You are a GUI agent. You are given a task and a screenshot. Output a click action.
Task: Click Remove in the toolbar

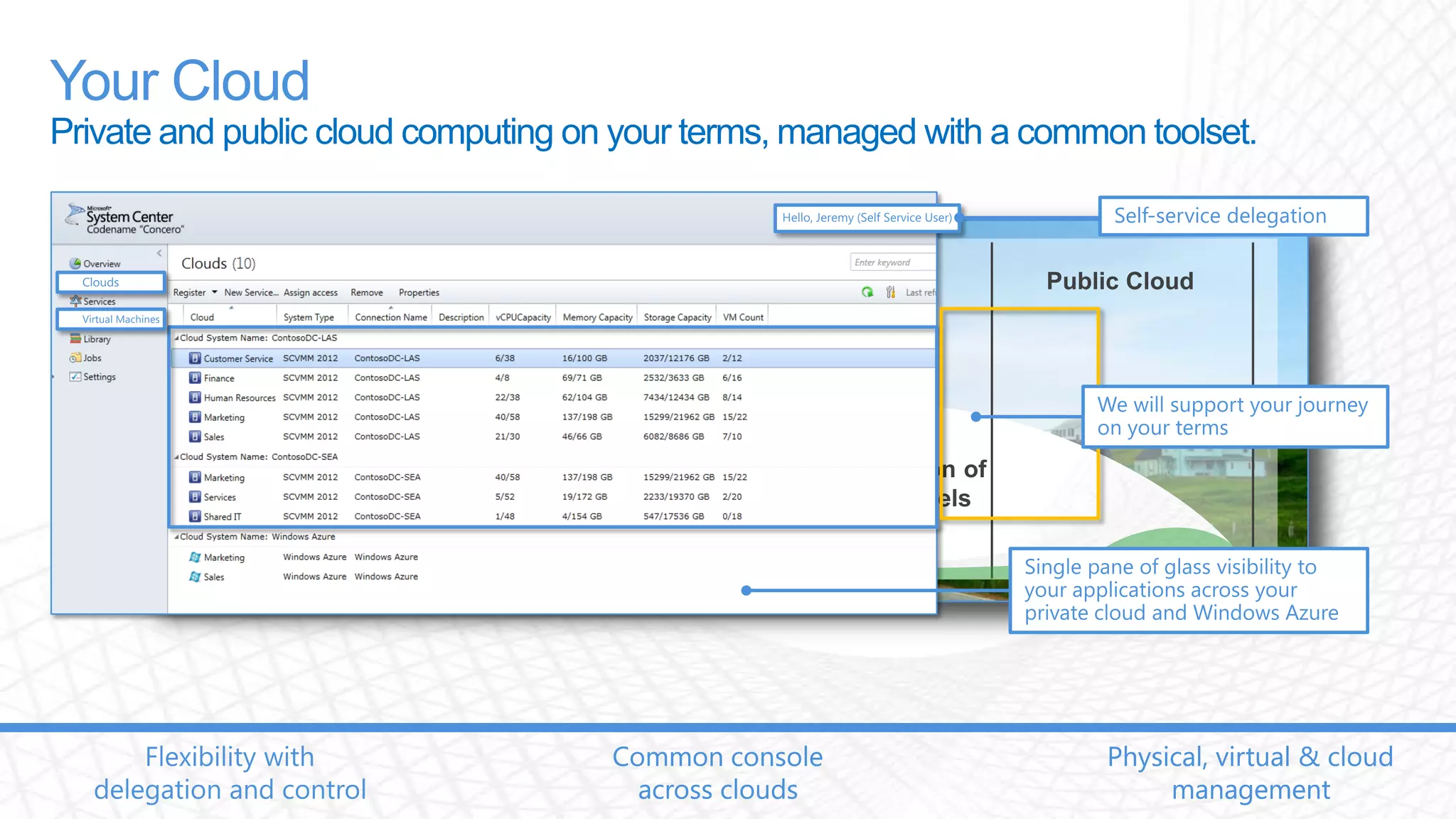367,293
